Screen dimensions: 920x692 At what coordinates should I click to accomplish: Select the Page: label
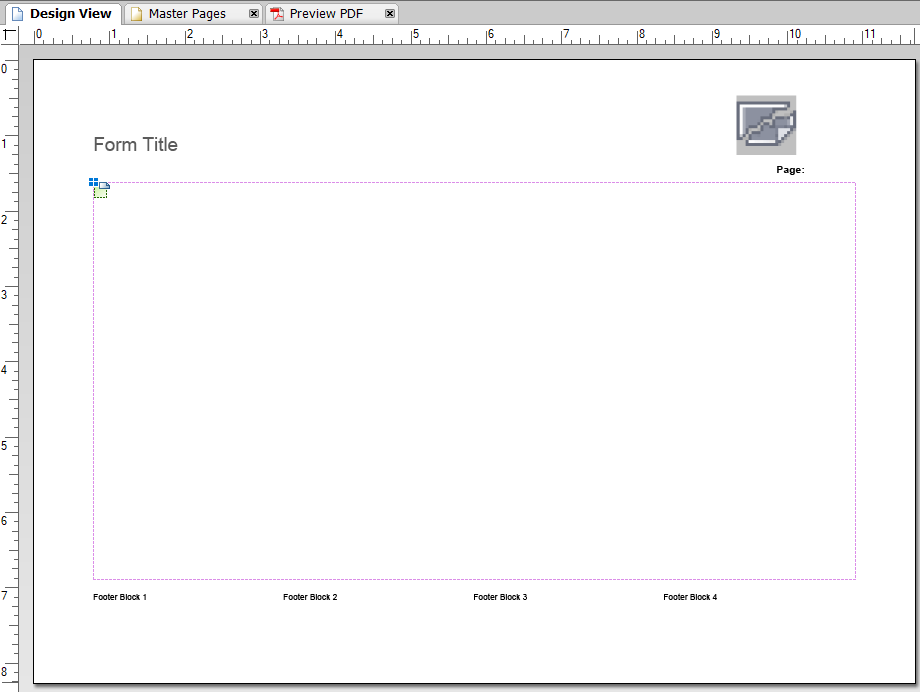(x=790, y=170)
